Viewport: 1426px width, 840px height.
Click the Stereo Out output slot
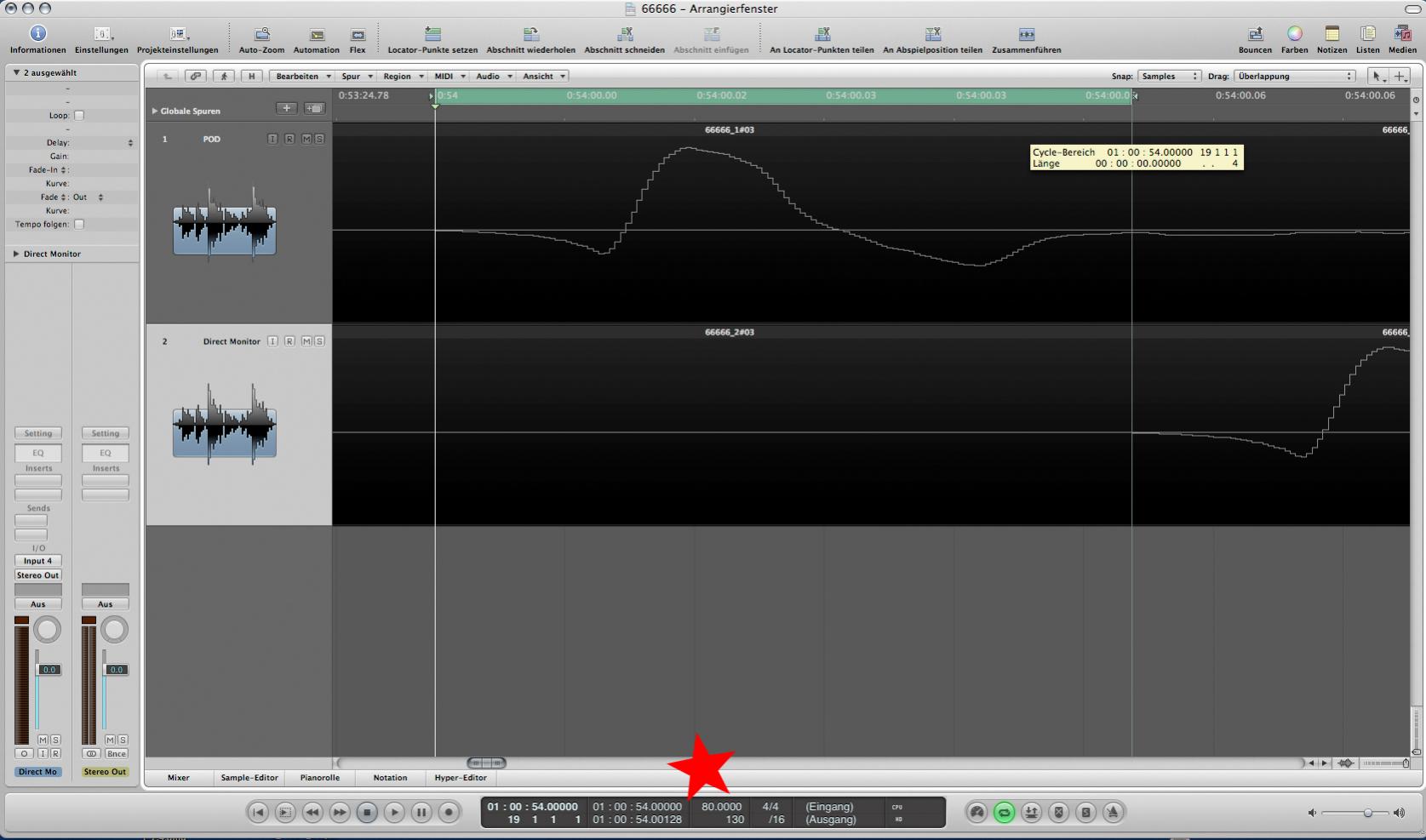coord(38,575)
